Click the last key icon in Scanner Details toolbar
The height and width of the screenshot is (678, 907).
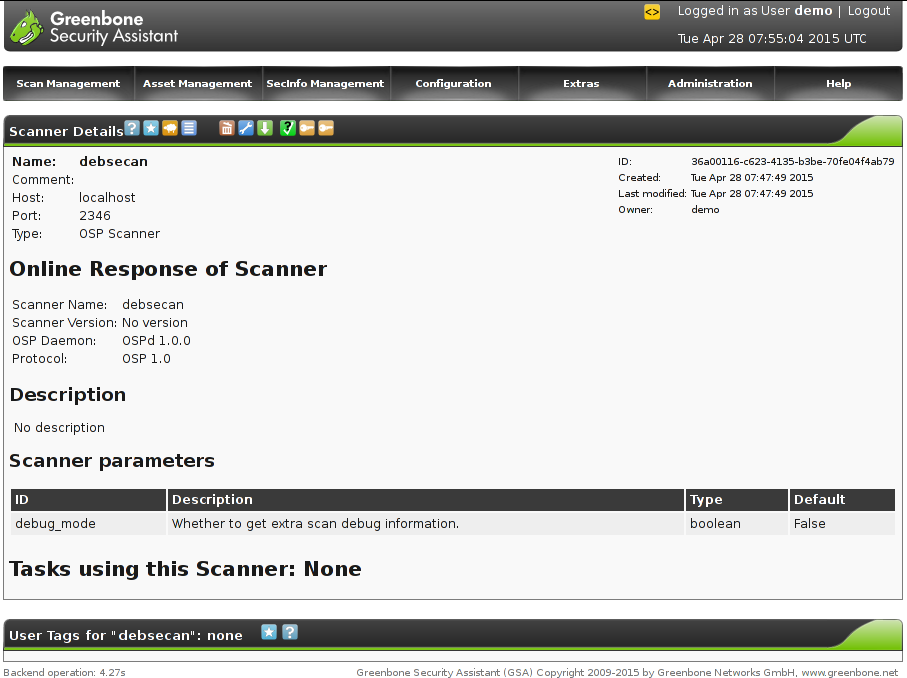coord(326,128)
